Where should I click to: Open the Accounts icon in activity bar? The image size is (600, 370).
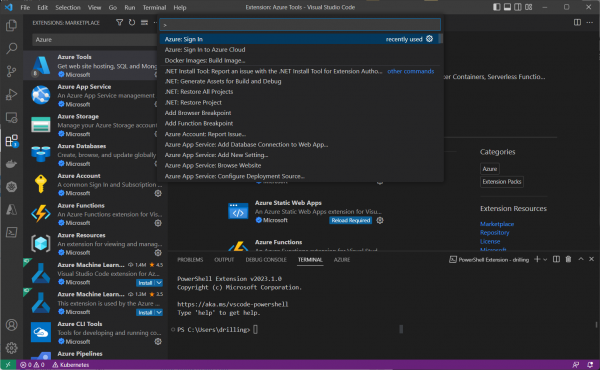click(11, 325)
